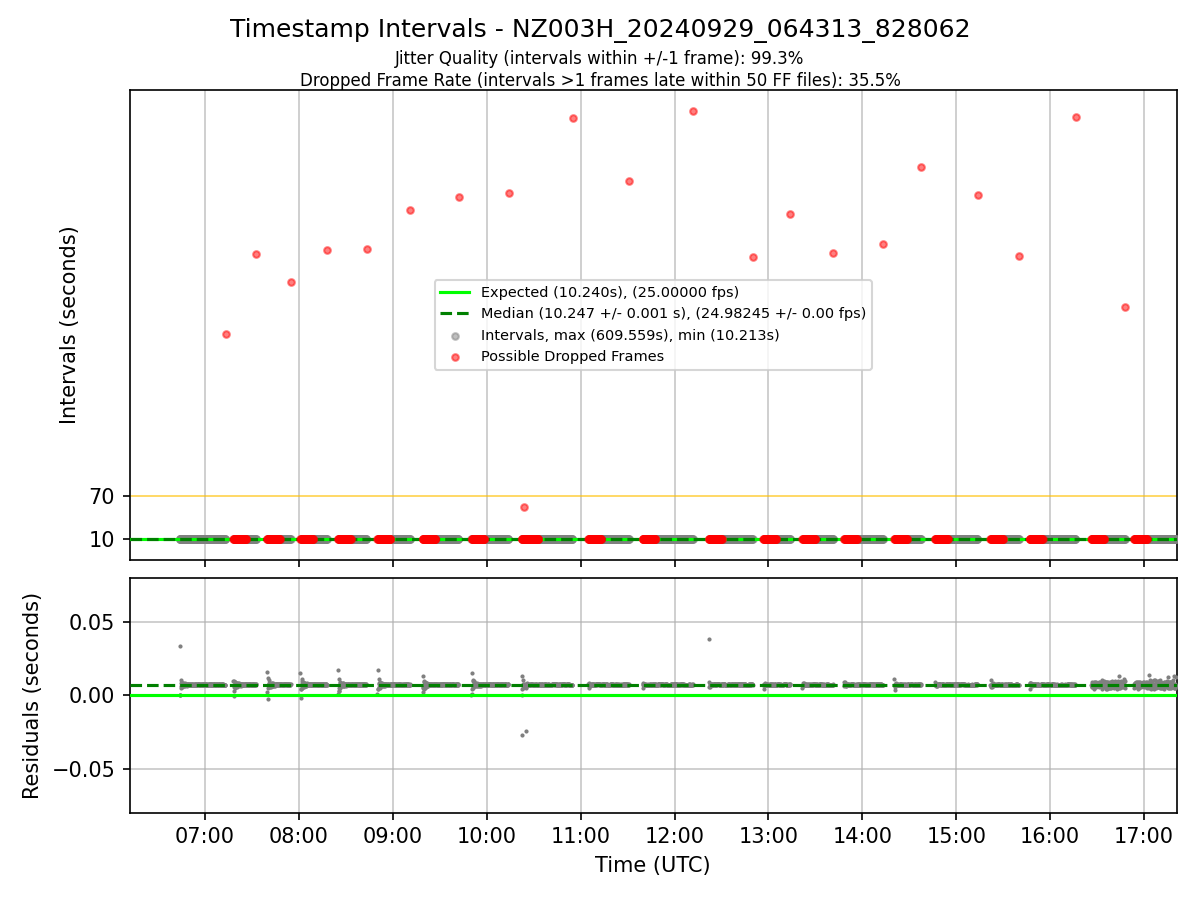Image resolution: width=1200 pixels, height=900 pixels.
Task: Click the Intervals (seconds) y-axis label
Action: coord(69,325)
